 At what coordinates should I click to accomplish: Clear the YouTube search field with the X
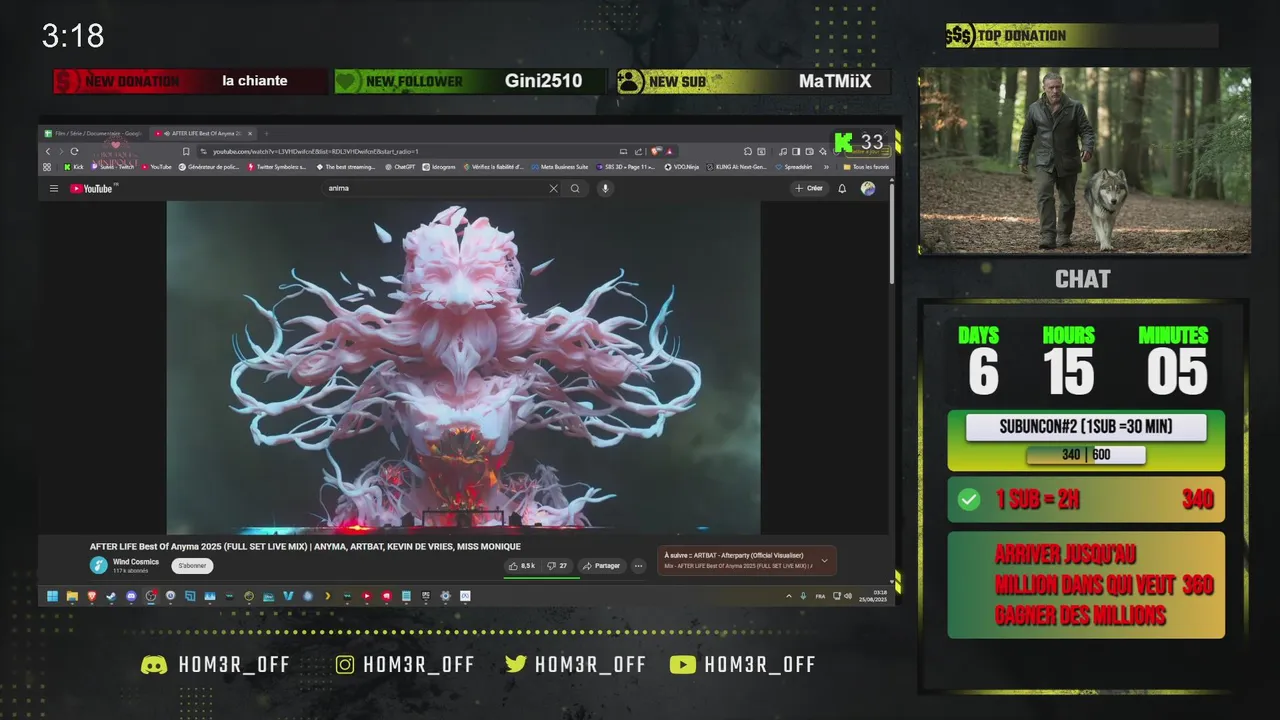pos(553,188)
